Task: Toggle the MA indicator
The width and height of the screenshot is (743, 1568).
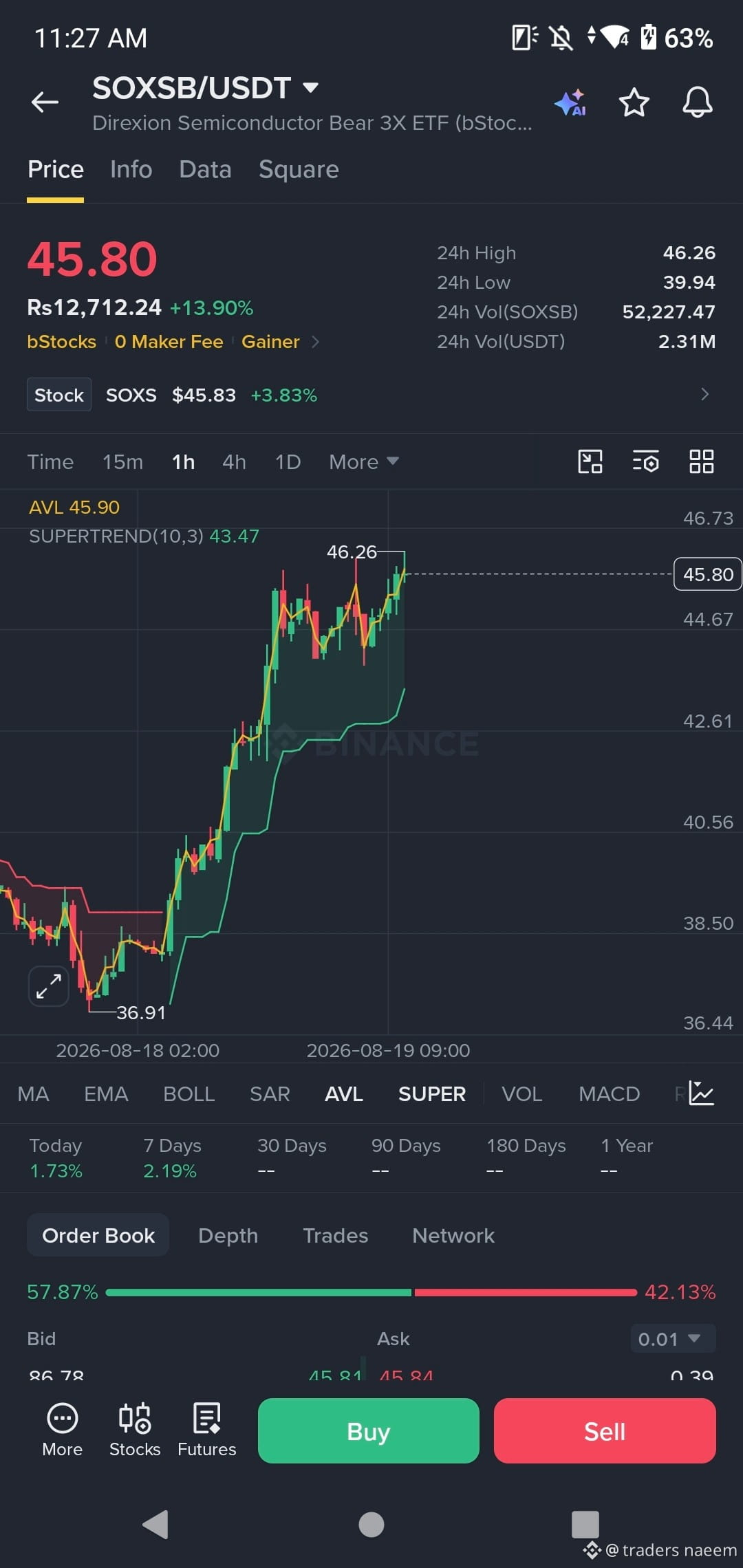Action: pos(33,1093)
